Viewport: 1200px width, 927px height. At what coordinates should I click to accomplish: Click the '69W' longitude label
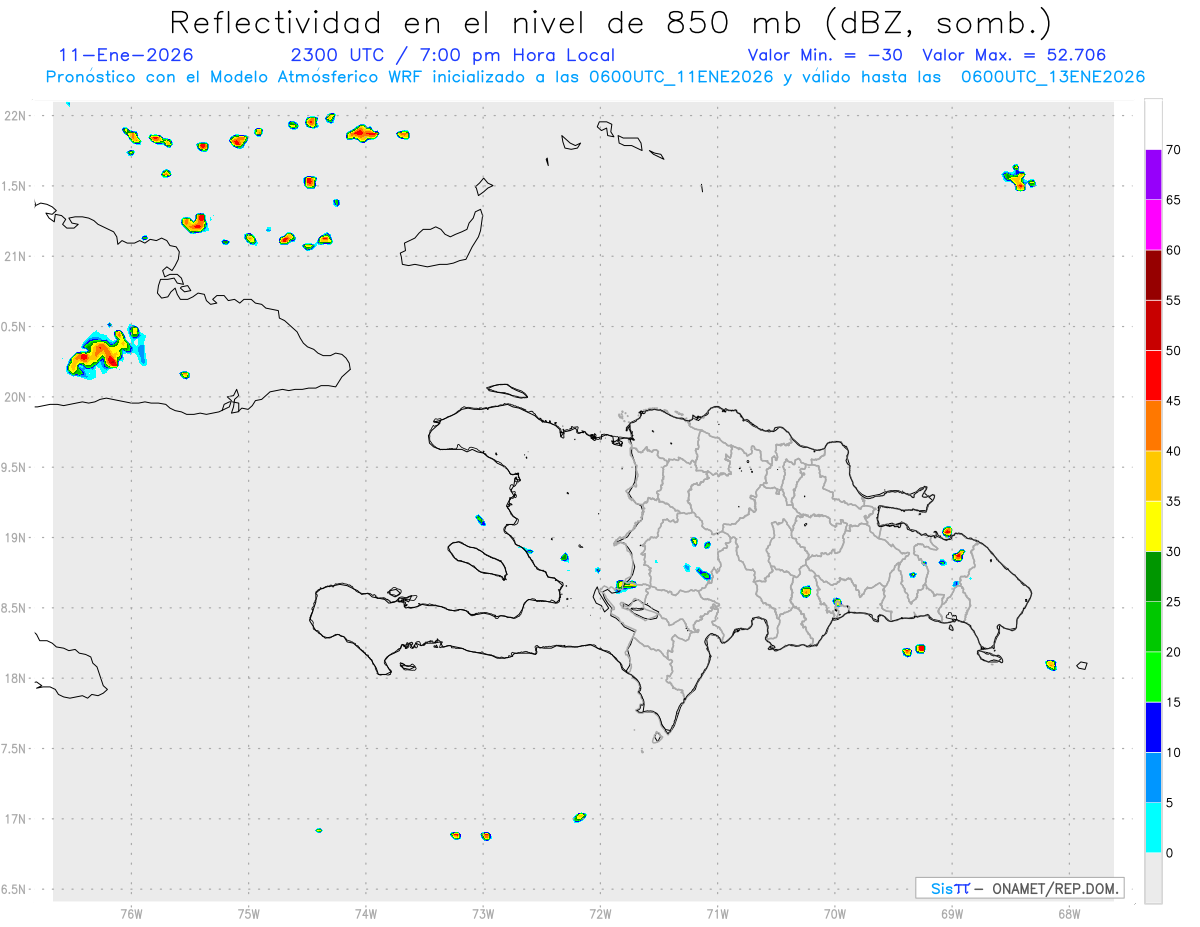tap(952, 913)
